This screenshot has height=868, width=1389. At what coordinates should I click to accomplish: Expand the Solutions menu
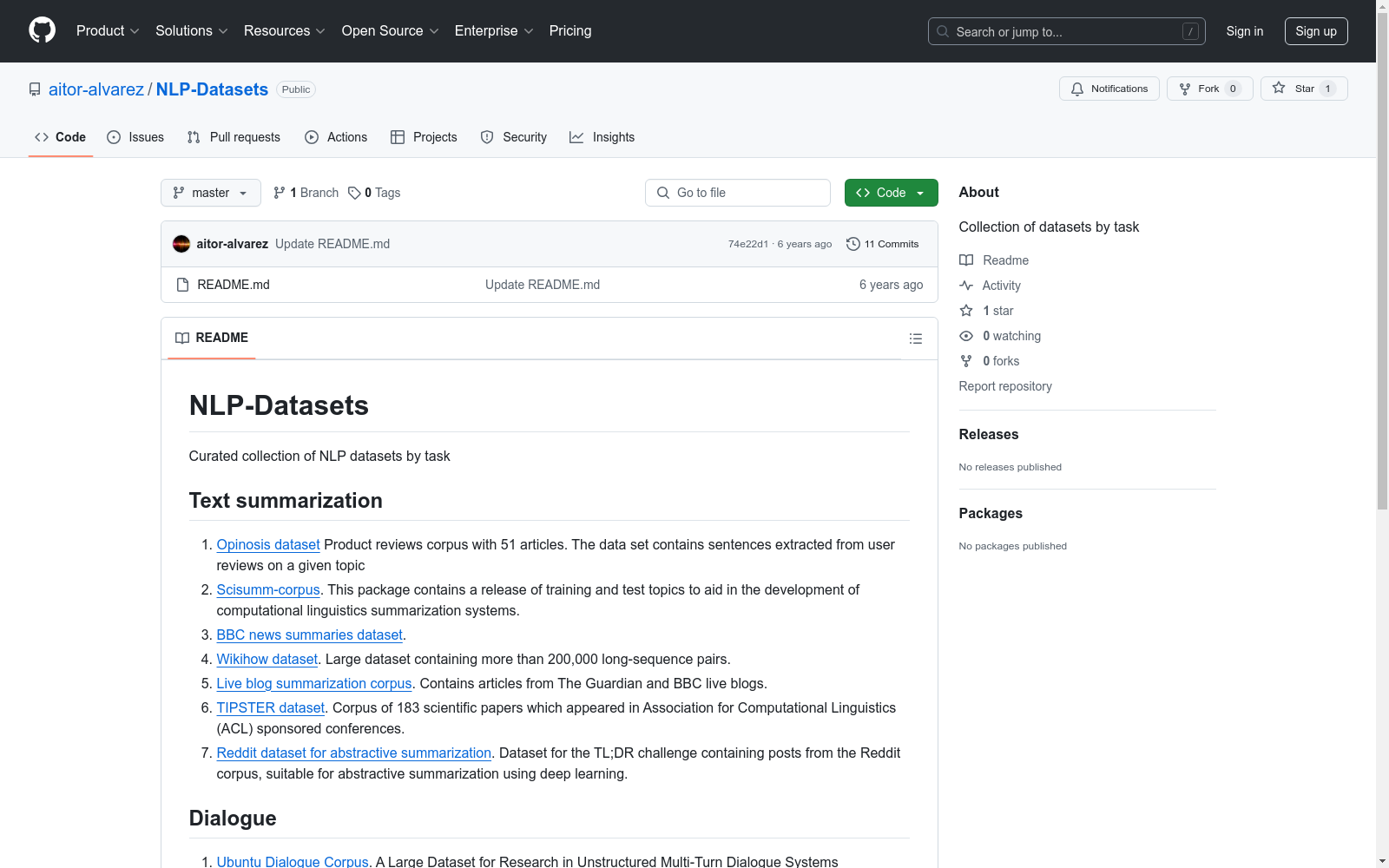192,30
